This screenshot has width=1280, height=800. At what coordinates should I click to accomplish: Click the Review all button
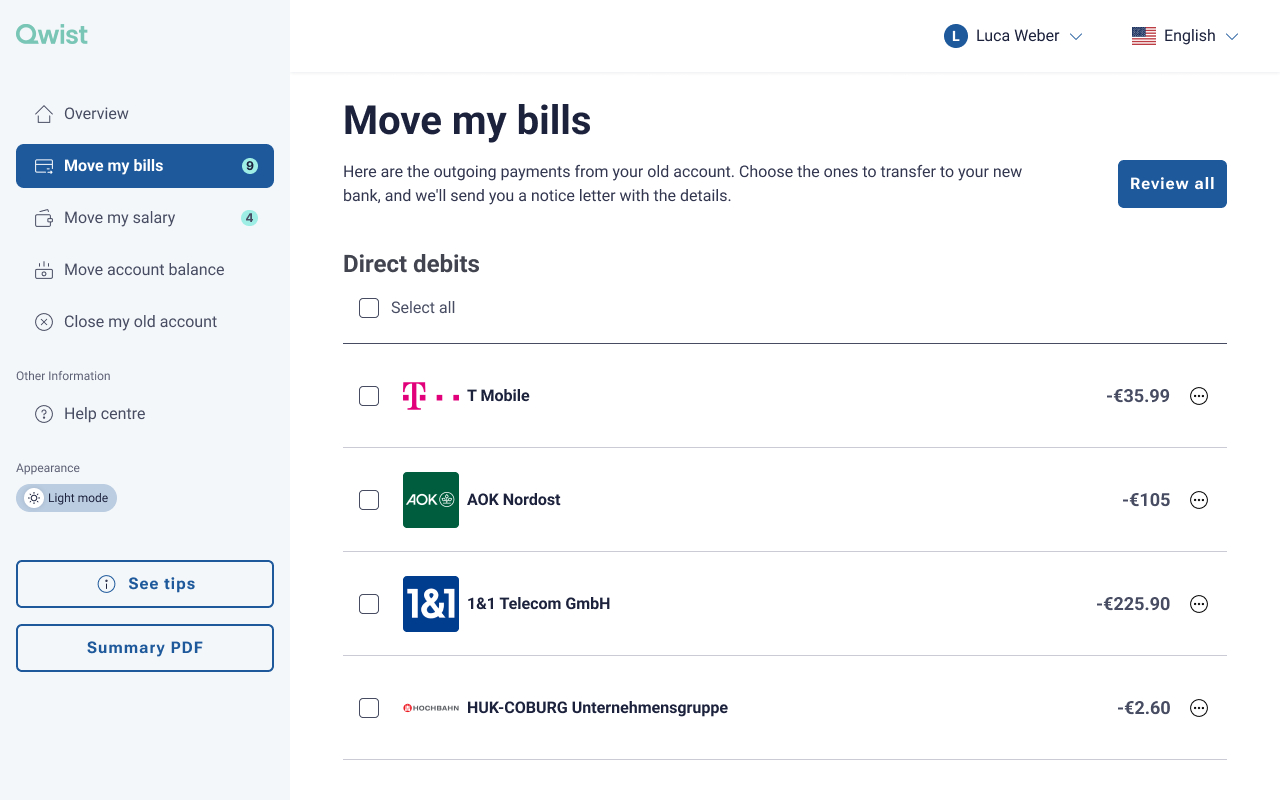point(1172,184)
